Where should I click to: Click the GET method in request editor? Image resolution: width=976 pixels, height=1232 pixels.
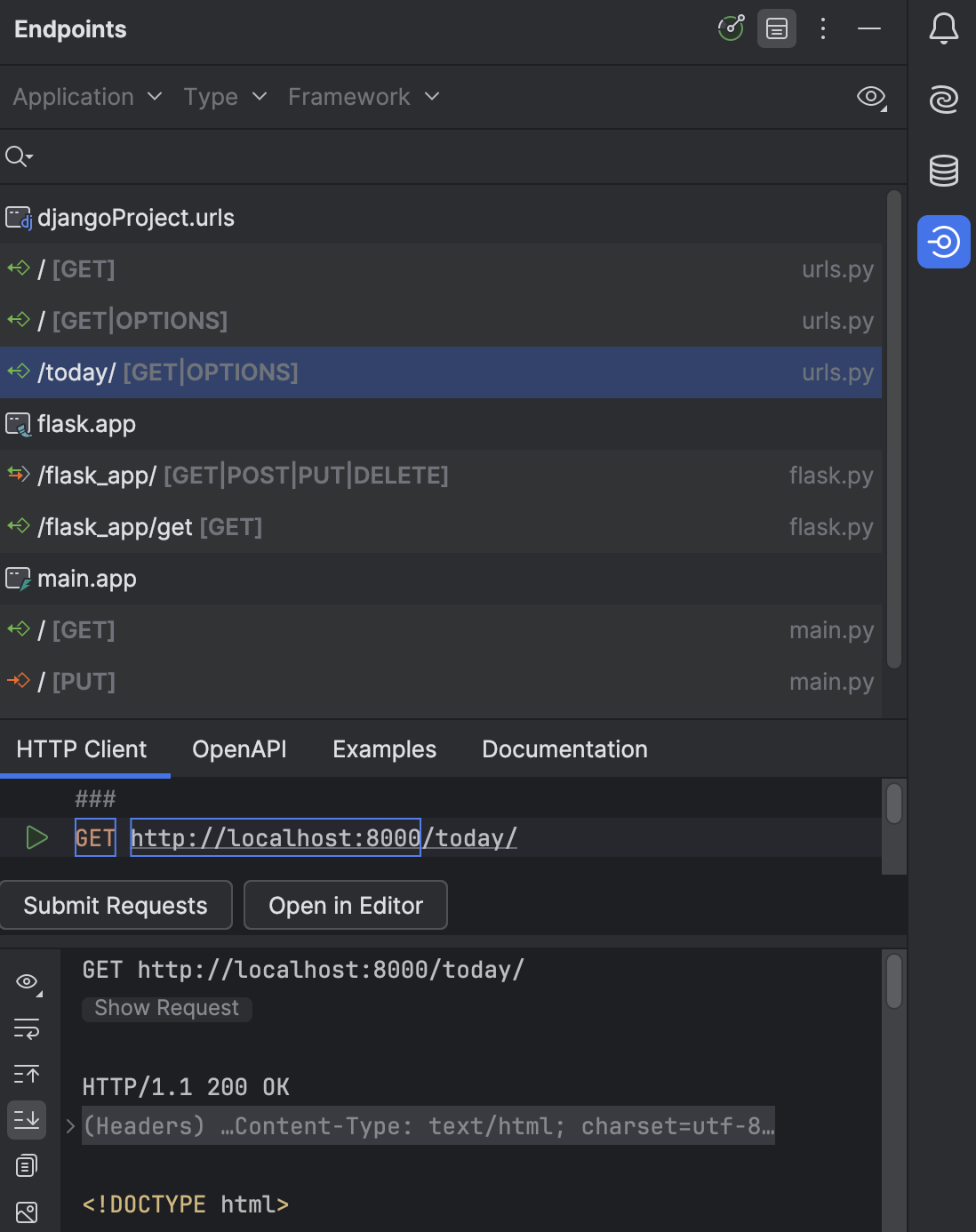point(95,837)
